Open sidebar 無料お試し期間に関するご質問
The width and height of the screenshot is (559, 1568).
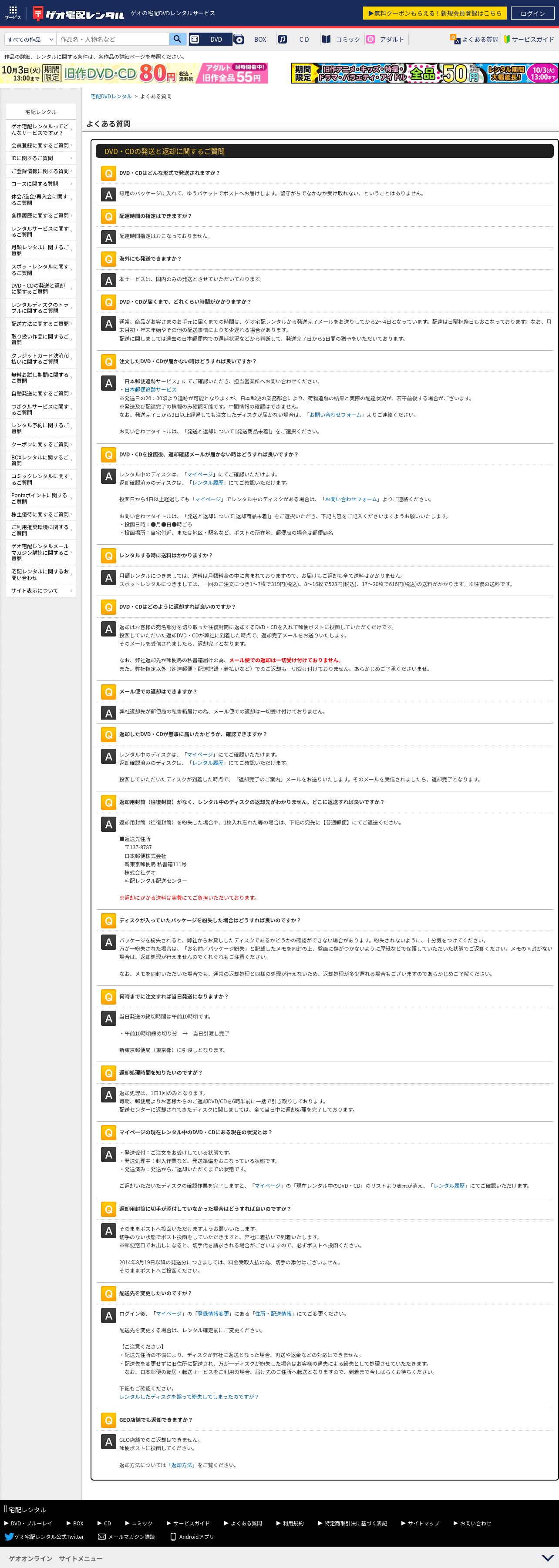[41, 378]
